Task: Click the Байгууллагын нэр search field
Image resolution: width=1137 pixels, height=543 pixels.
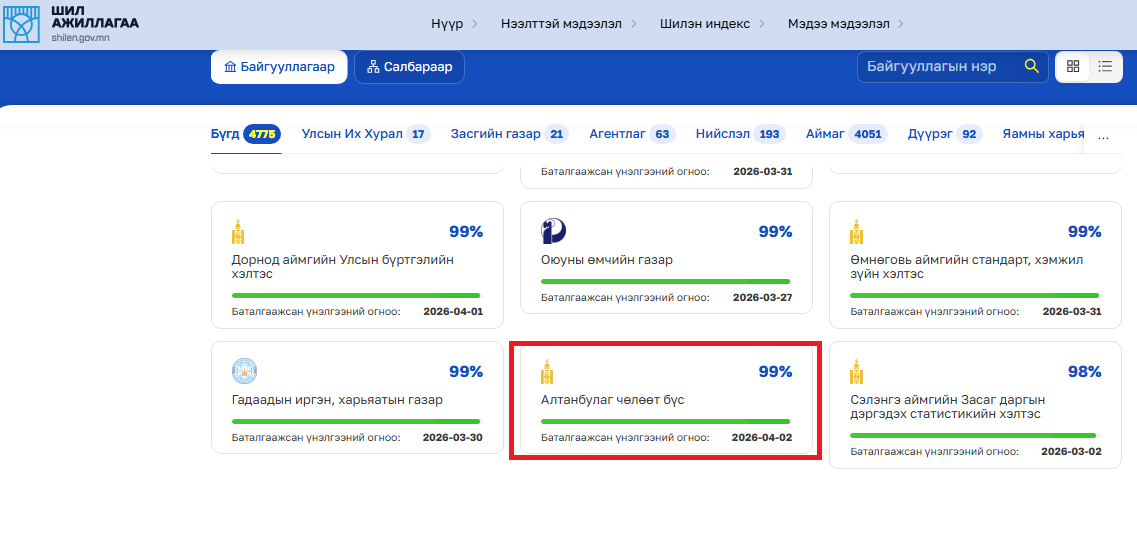Action: 935,67
